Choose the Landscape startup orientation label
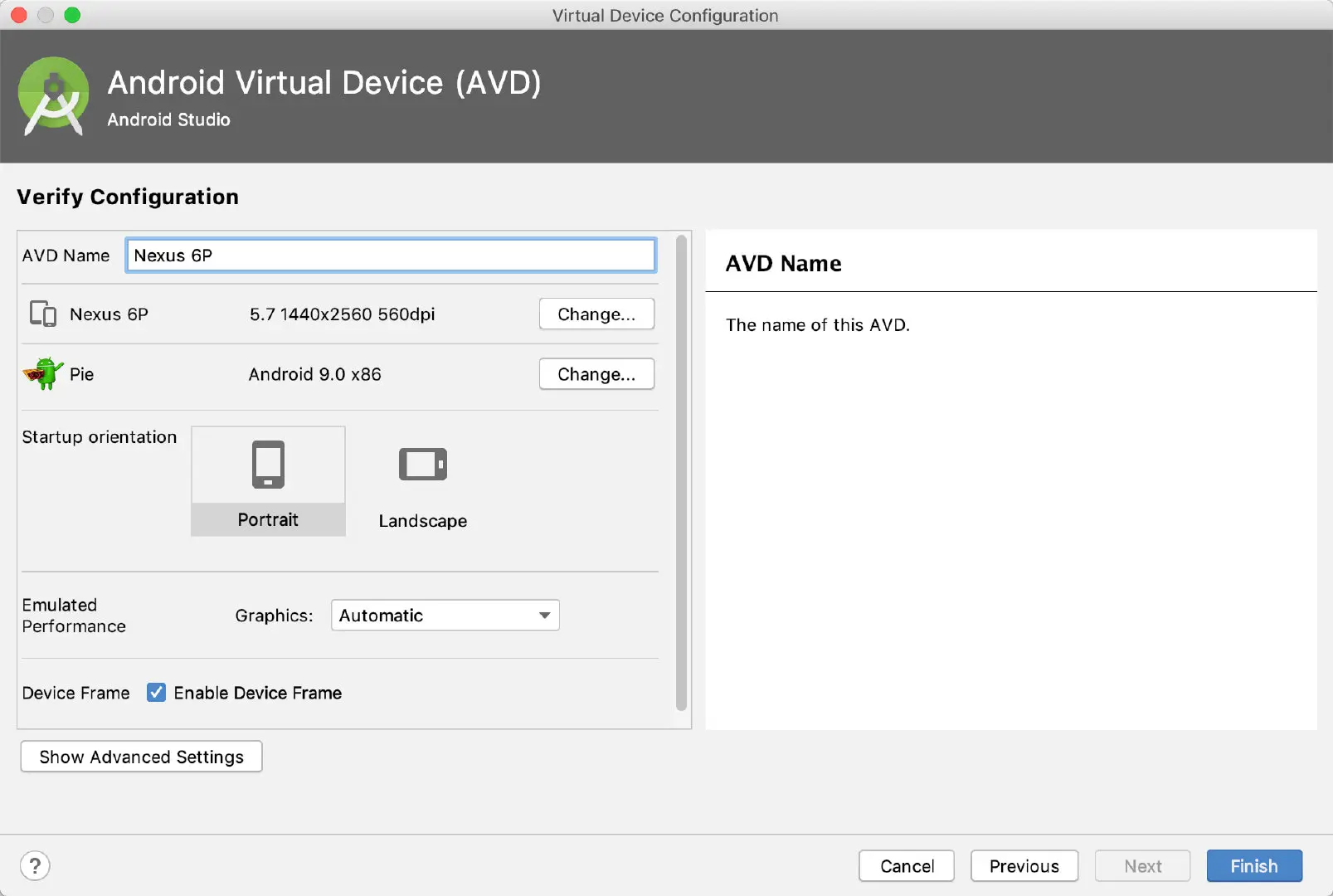 point(423,521)
